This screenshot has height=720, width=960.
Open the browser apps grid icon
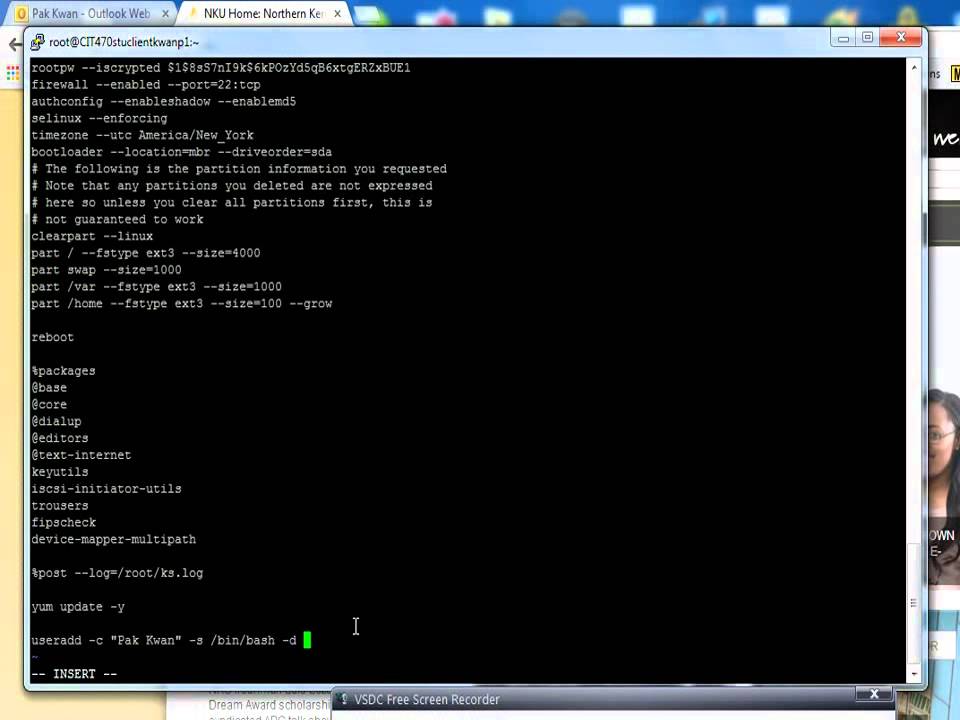pos(13,73)
